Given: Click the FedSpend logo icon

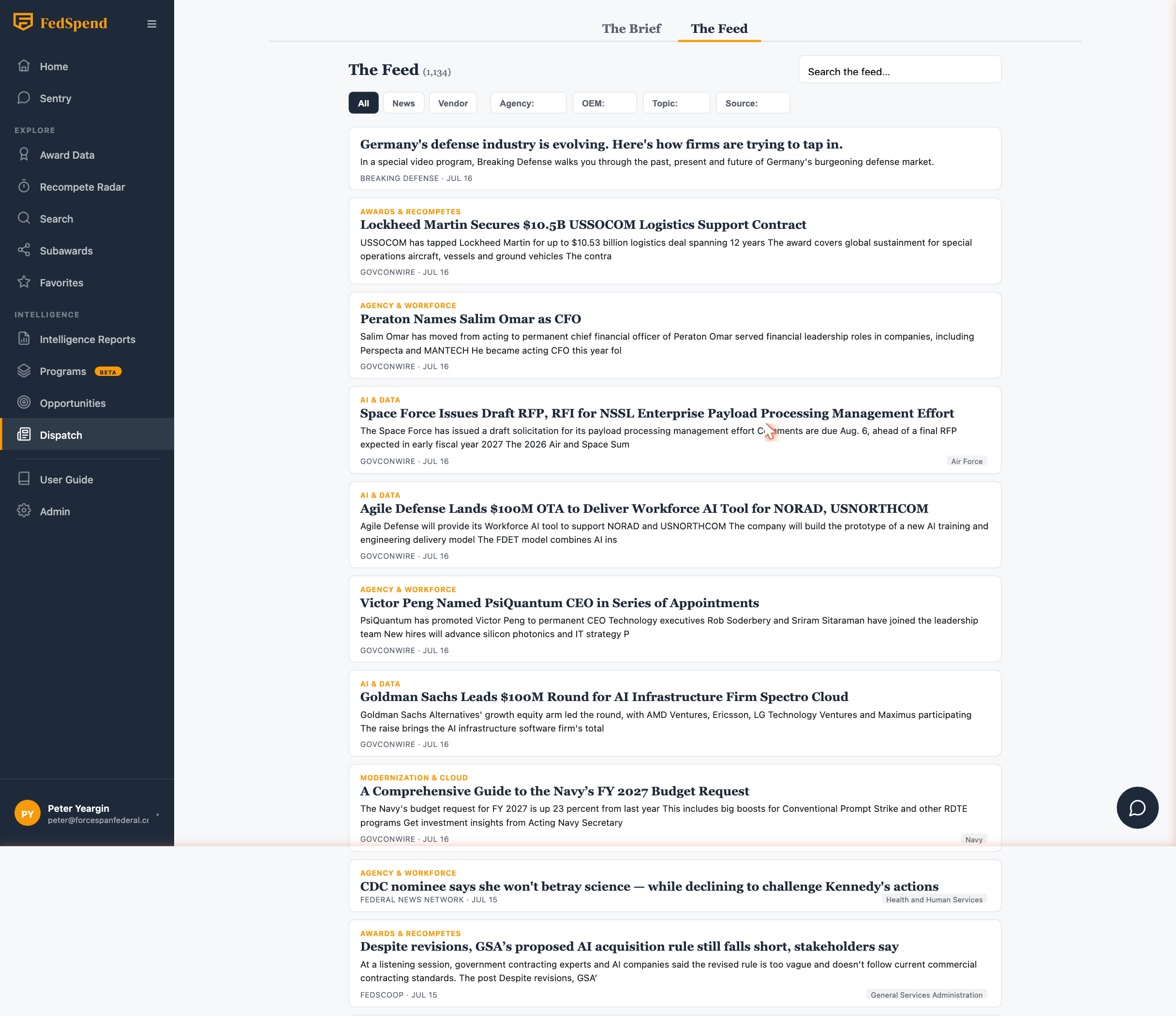Looking at the screenshot, I should click(x=23, y=22).
